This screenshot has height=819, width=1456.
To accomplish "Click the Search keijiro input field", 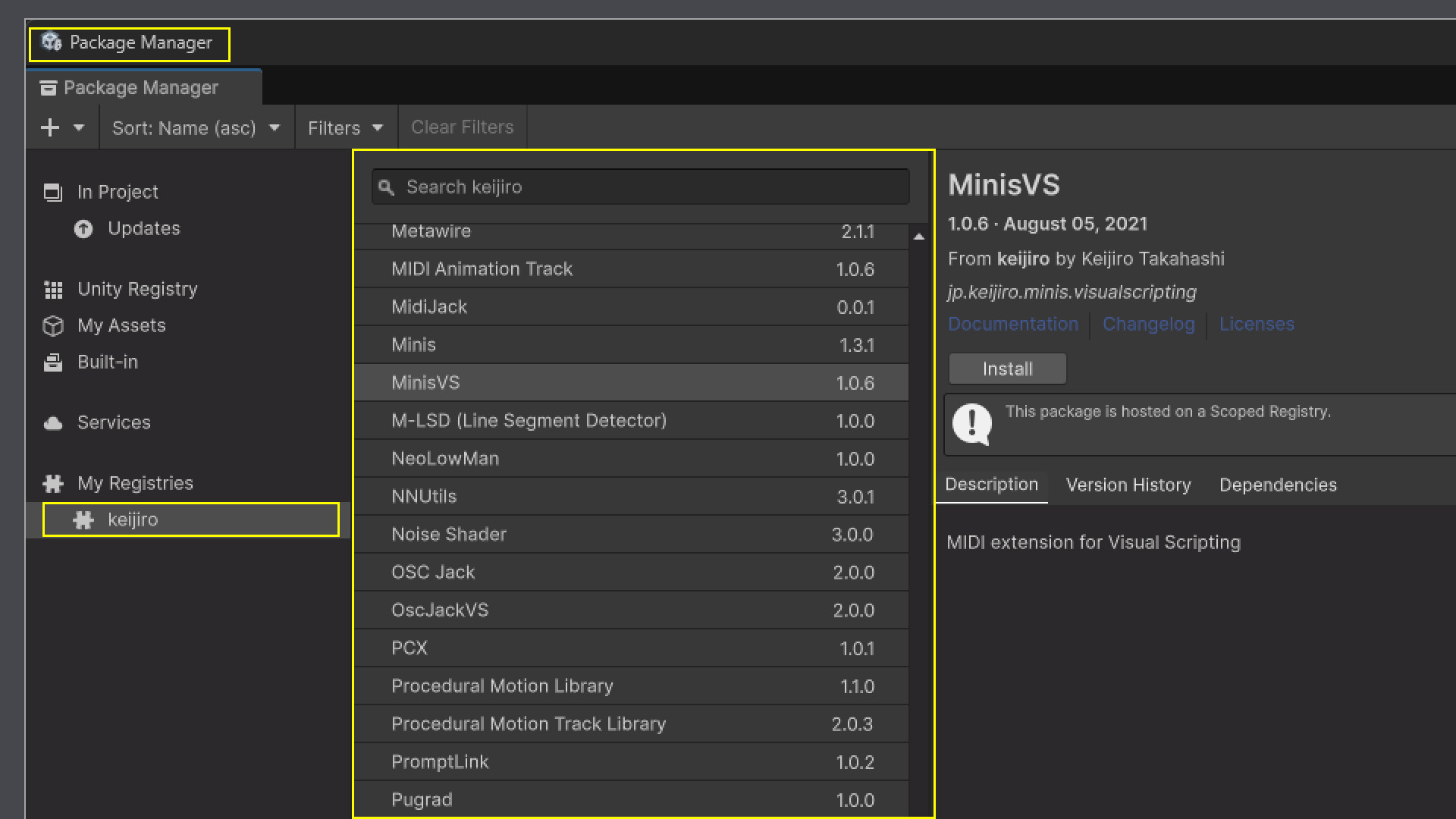I will point(652,187).
